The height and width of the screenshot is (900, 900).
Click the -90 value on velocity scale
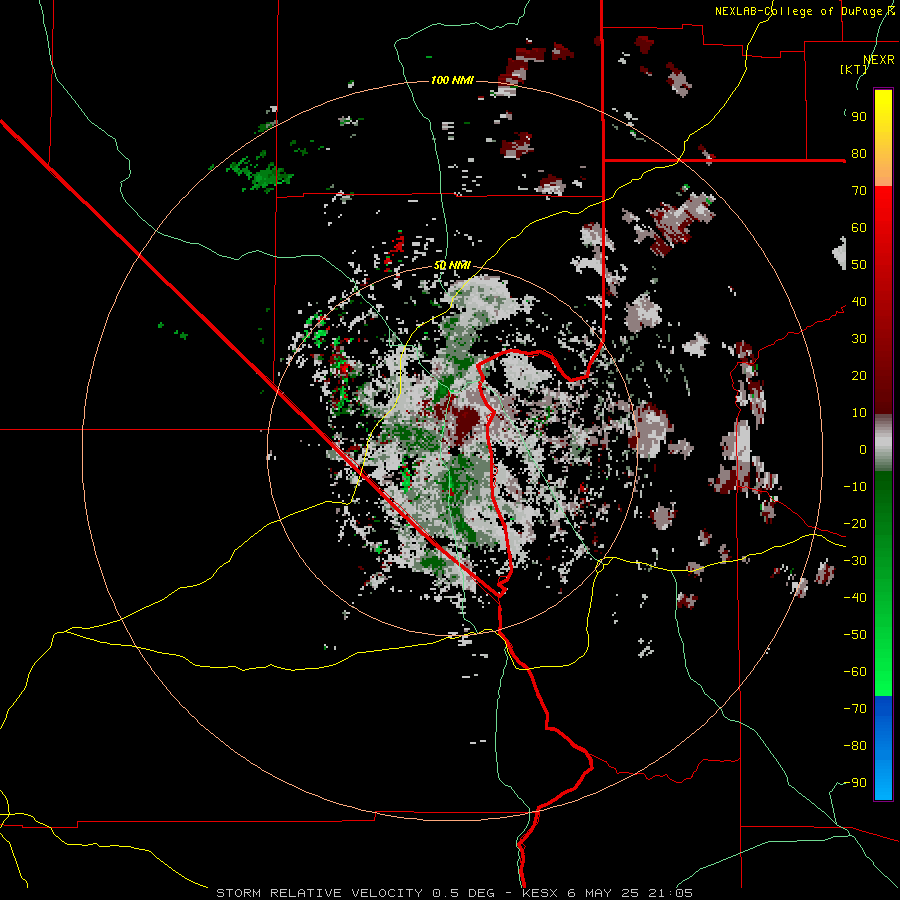855,783
